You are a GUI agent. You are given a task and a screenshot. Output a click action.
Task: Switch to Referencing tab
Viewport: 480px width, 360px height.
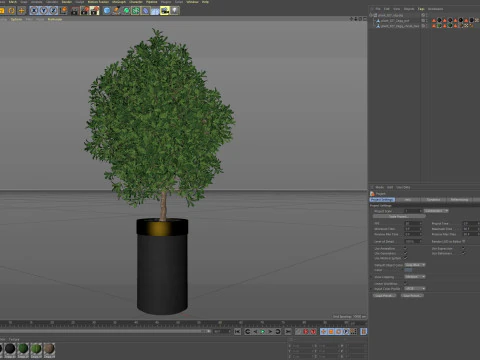[459, 200]
